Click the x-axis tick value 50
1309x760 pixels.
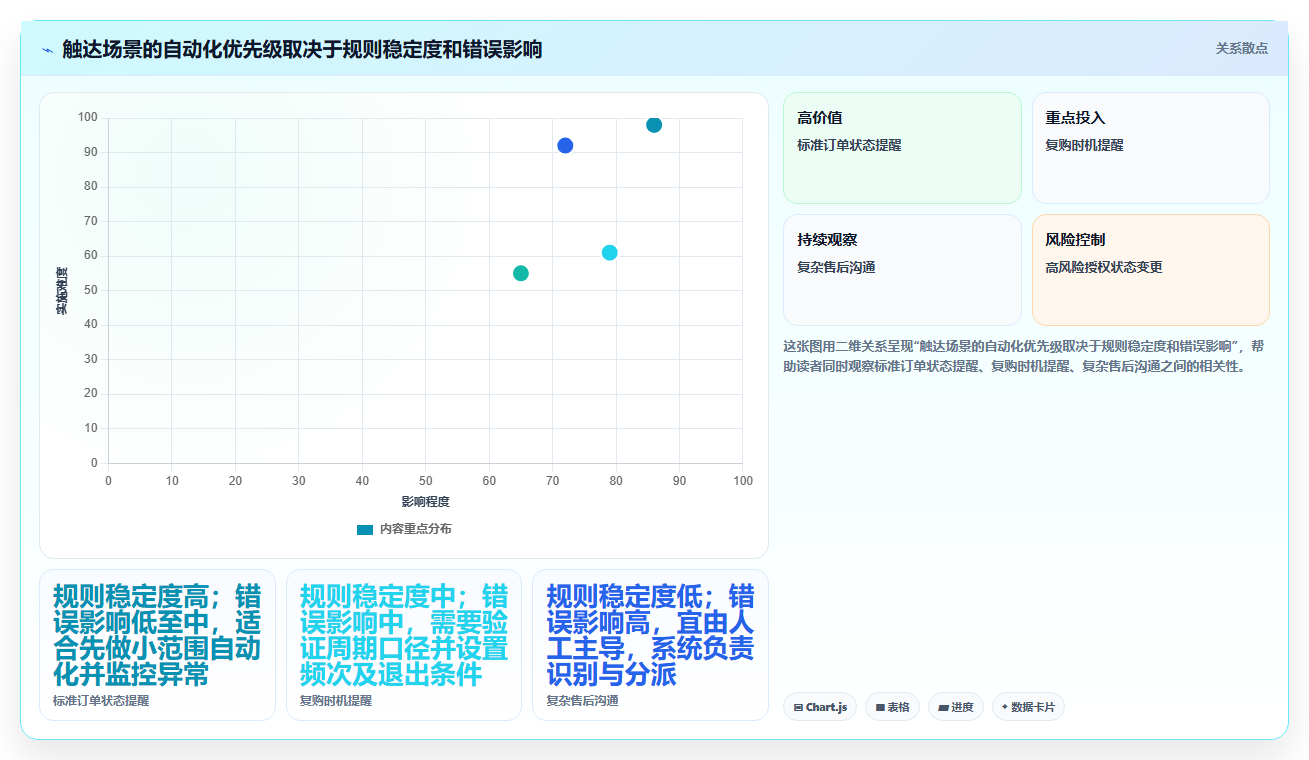coord(426,481)
